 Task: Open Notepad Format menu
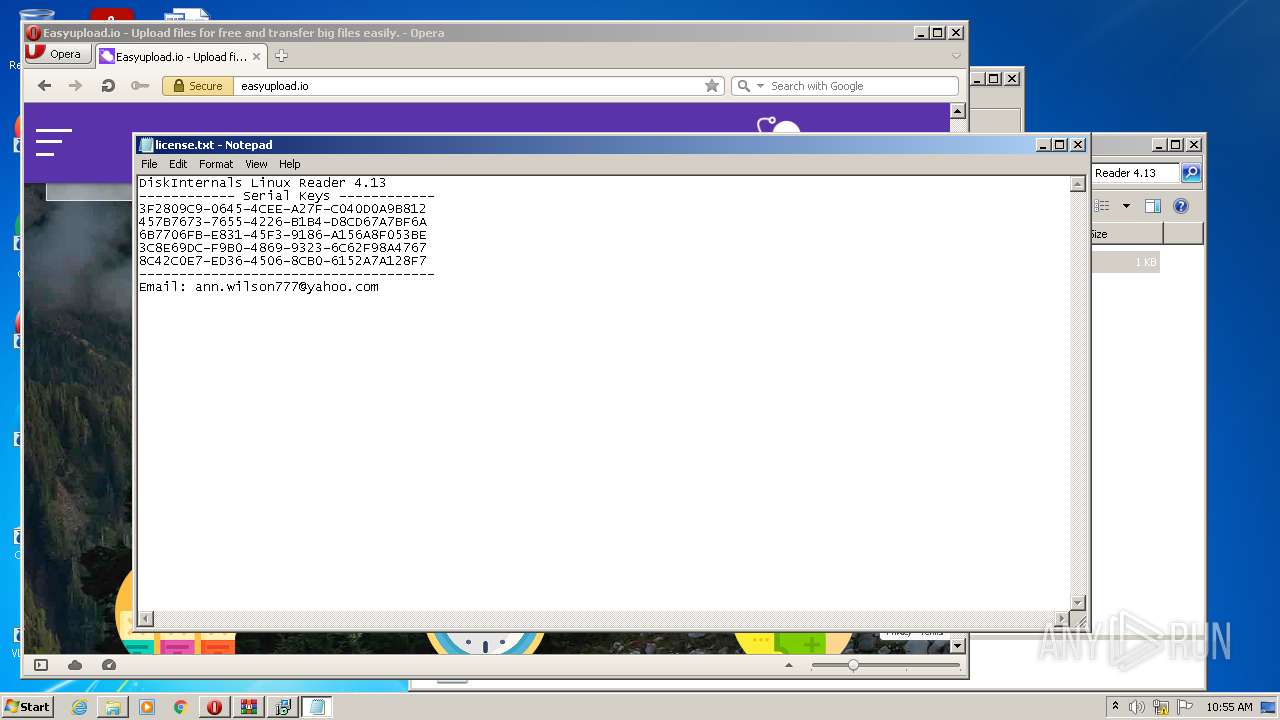click(x=216, y=164)
